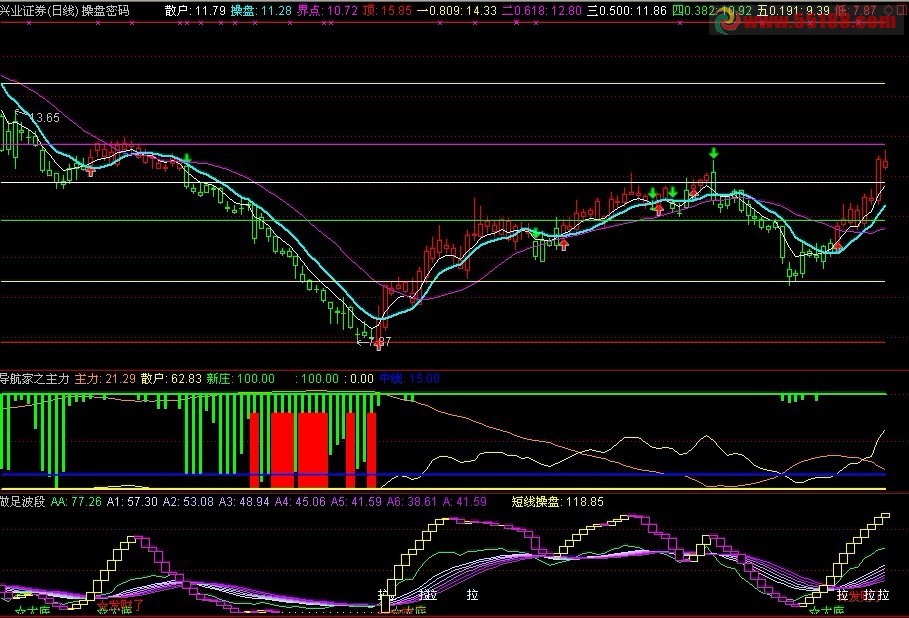This screenshot has height=618, width=909.
Task: Click the A2: 53.08 value
Action: pos(188,501)
